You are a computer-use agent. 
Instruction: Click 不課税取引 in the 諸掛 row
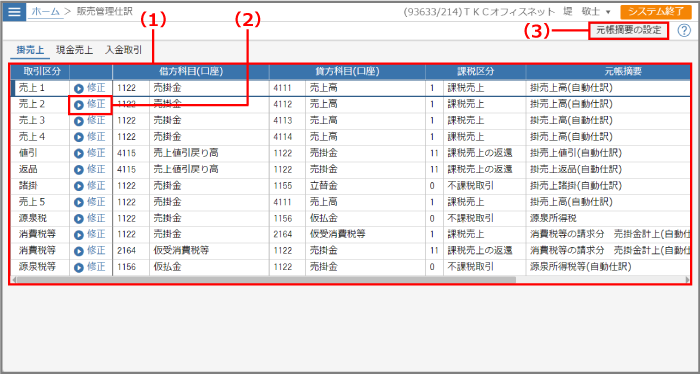tap(471, 185)
